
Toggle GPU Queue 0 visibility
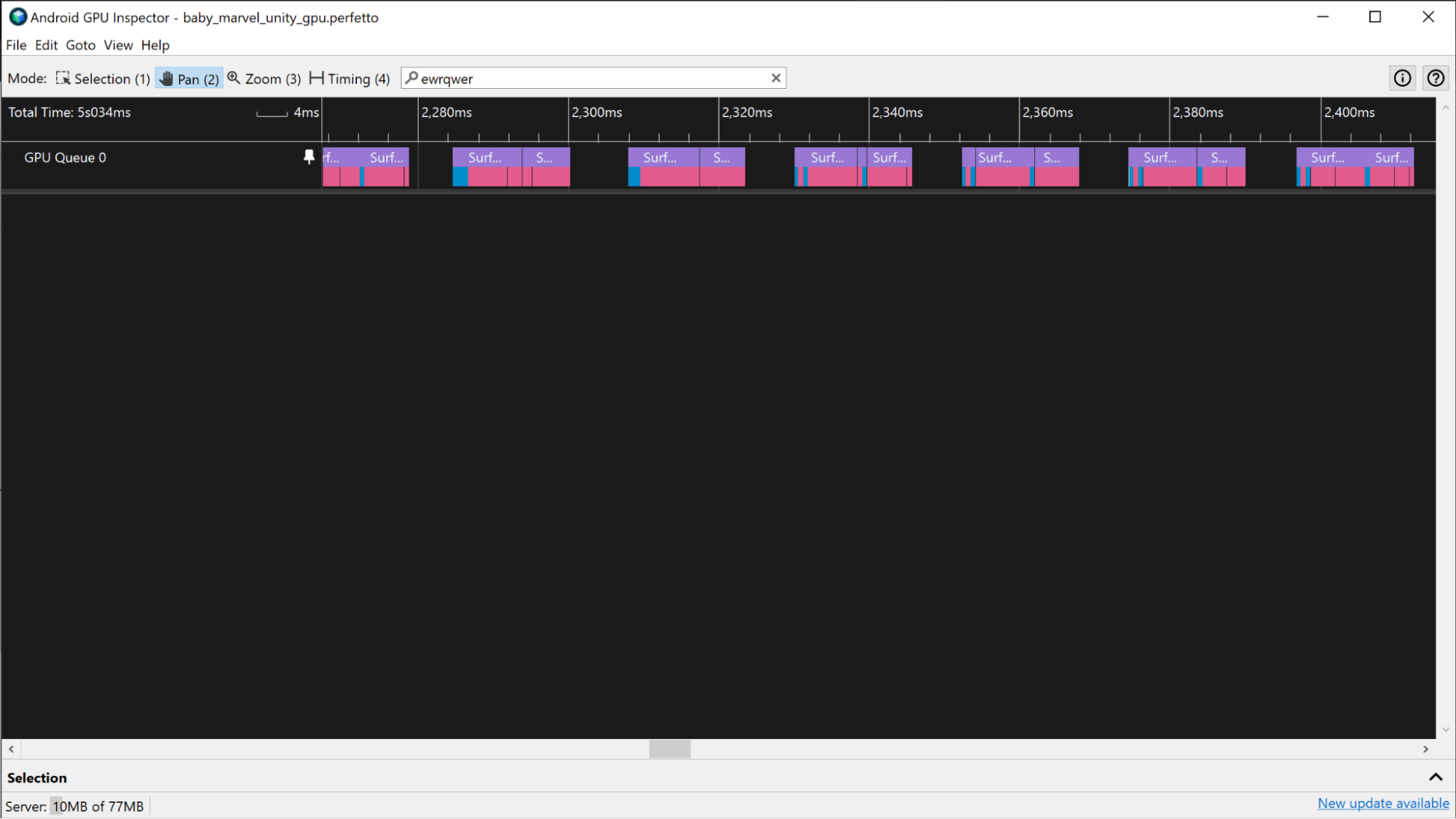pyautogui.click(x=309, y=158)
